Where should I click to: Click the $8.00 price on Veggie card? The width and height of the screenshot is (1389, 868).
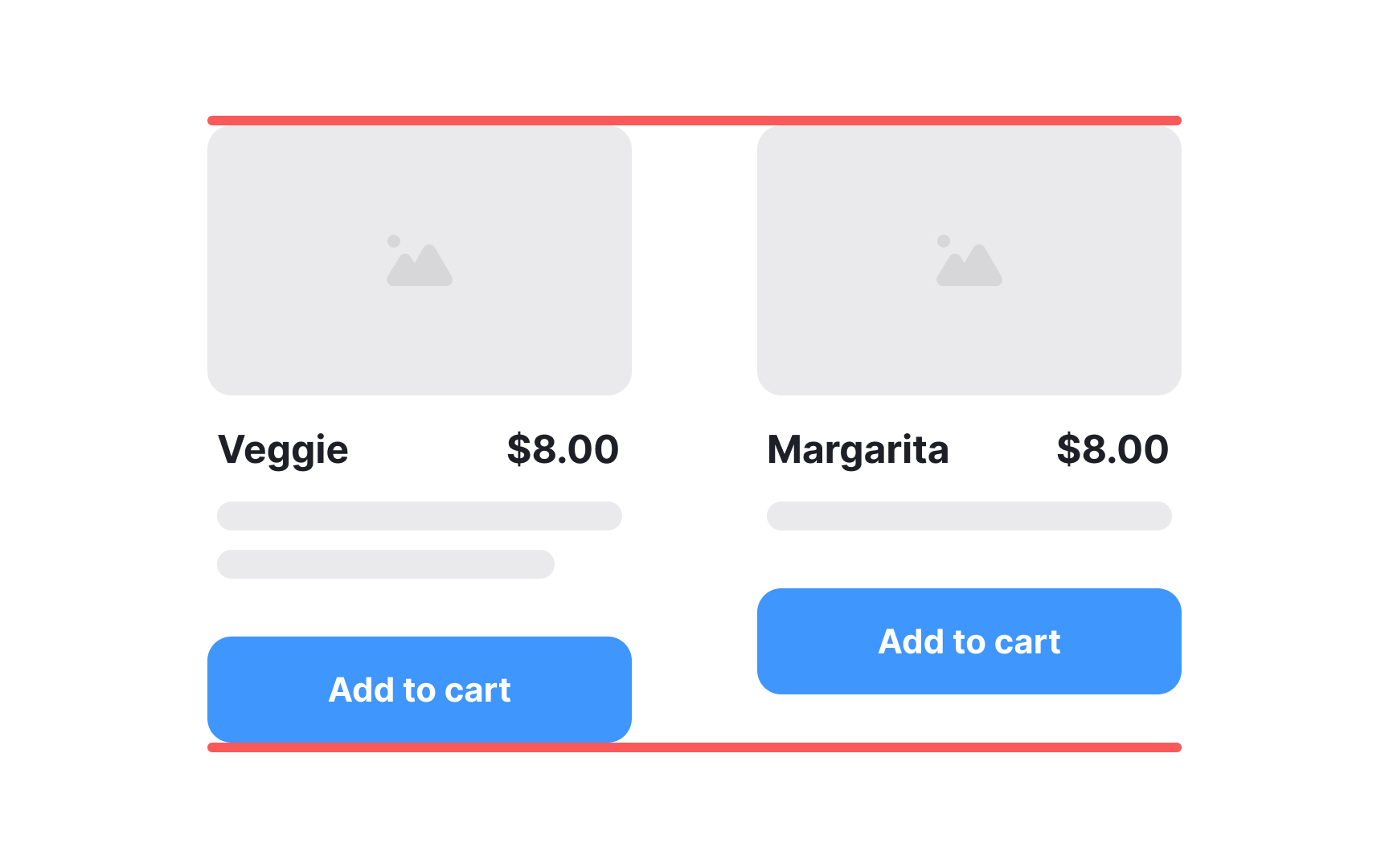coord(563,450)
